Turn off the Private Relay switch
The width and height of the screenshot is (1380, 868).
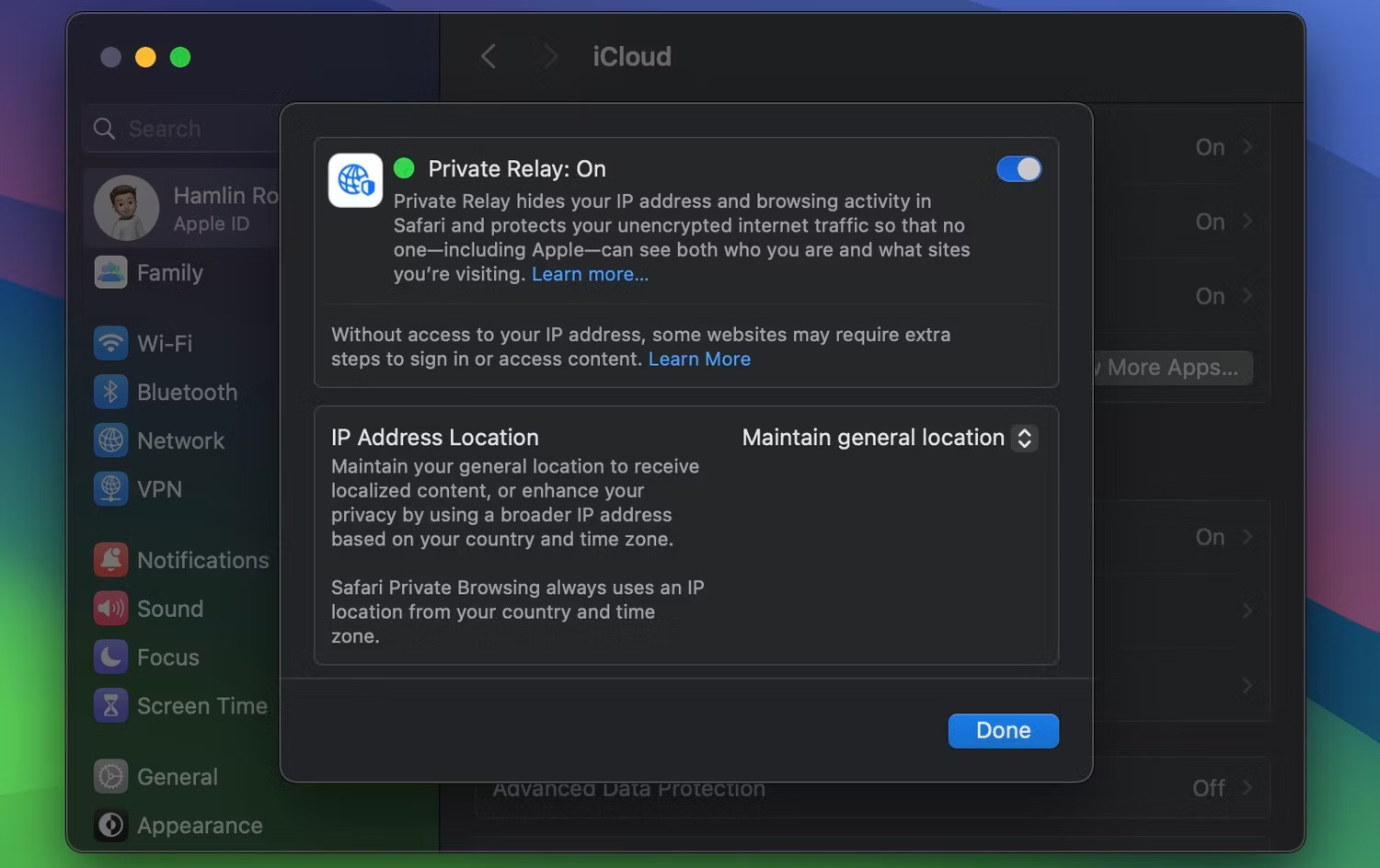point(1018,169)
